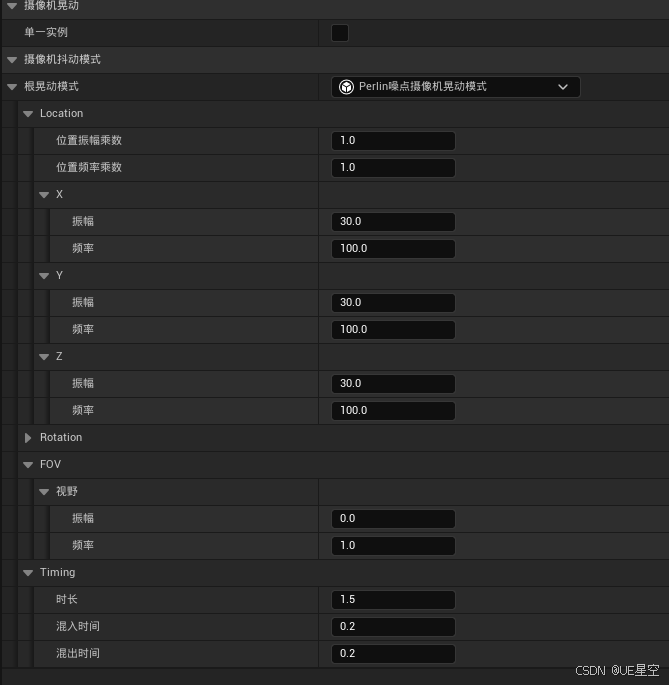Collapse the X axis group
This screenshot has width=669, height=685.
[44, 195]
